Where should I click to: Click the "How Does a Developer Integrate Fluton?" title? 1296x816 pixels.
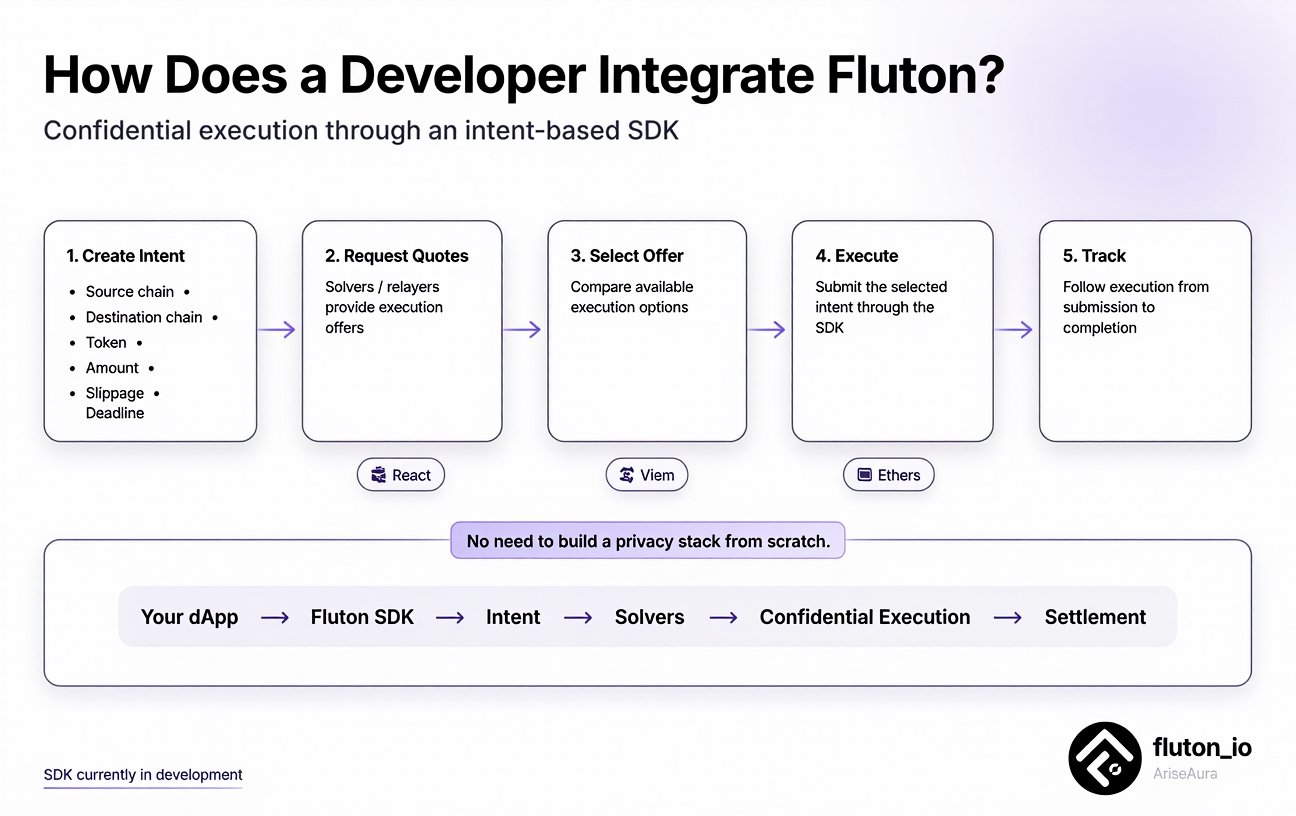pos(524,78)
